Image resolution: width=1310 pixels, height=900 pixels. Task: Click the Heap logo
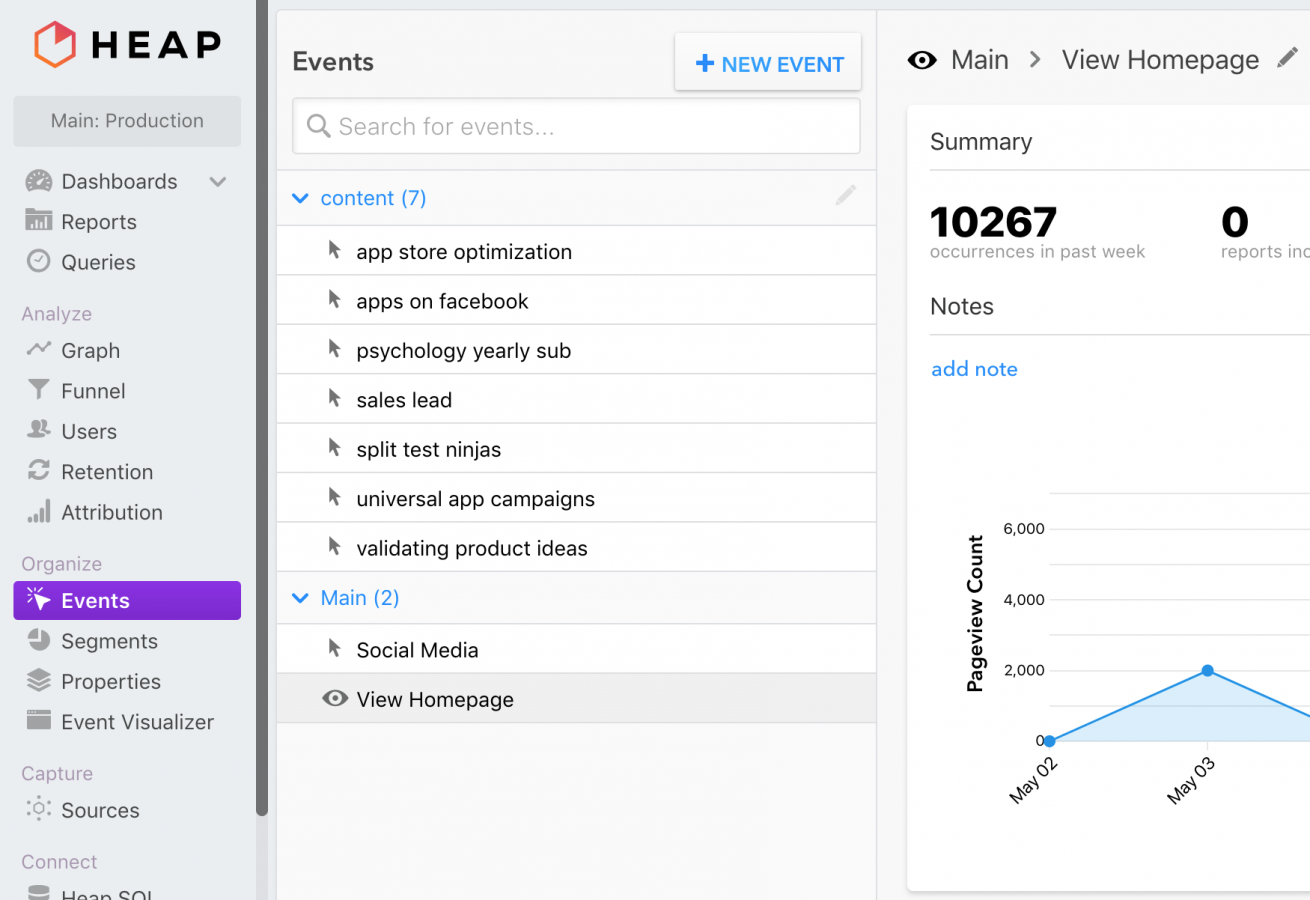click(x=127, y=44)
